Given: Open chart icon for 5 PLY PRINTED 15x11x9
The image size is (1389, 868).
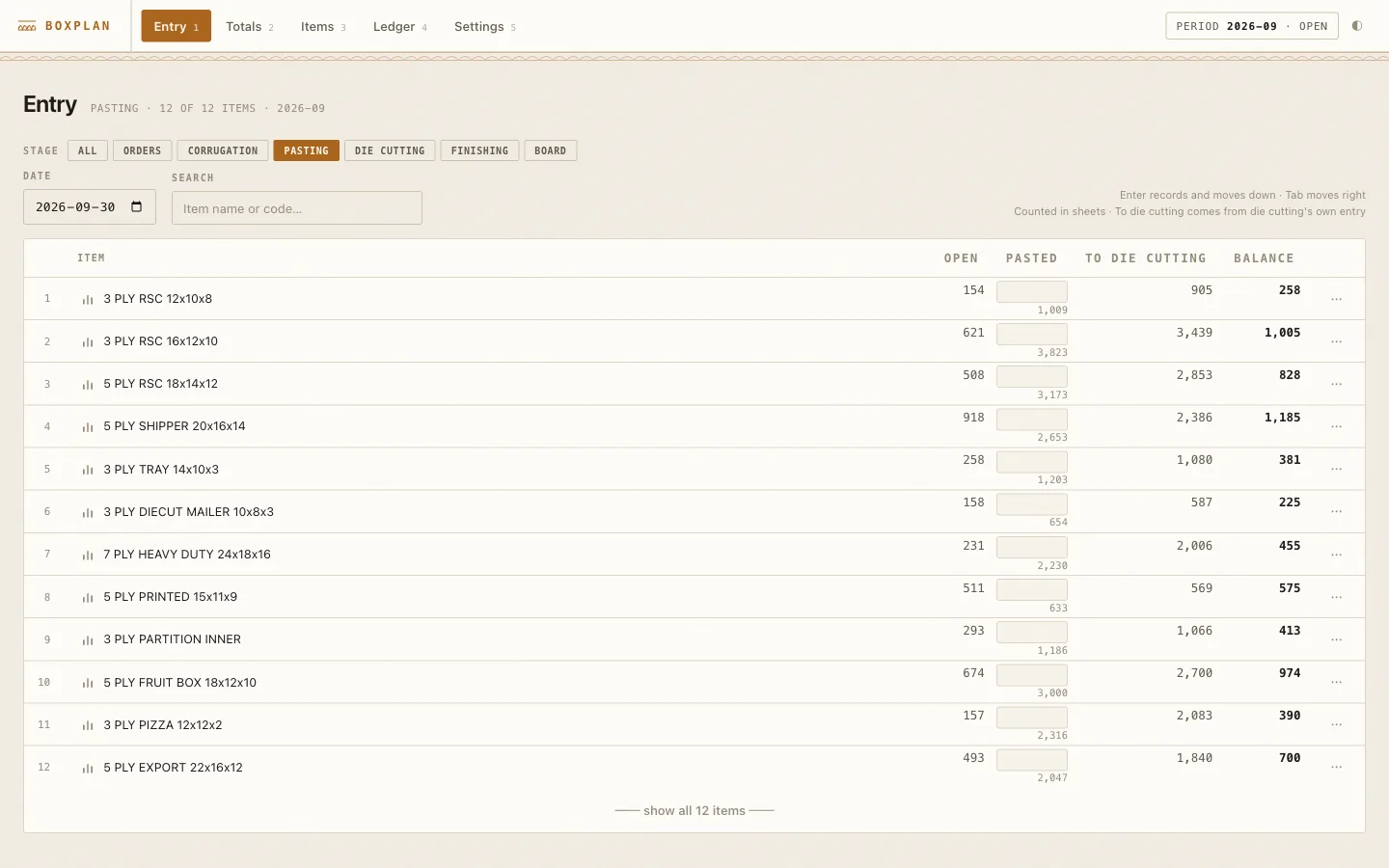Looking at the screenshot, I should (x=88, y=598).
